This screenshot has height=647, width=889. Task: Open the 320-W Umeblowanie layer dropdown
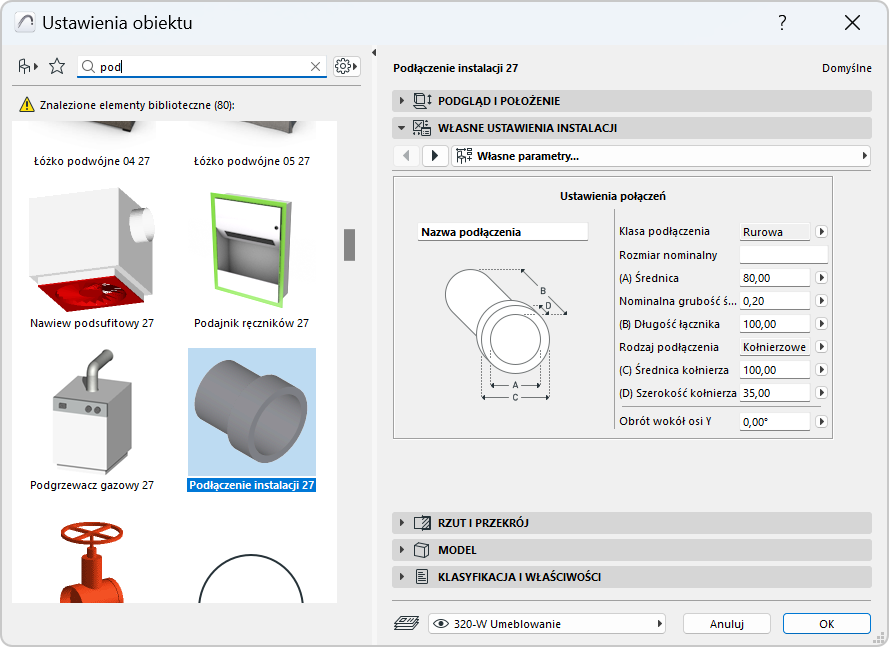click(547, 624)
